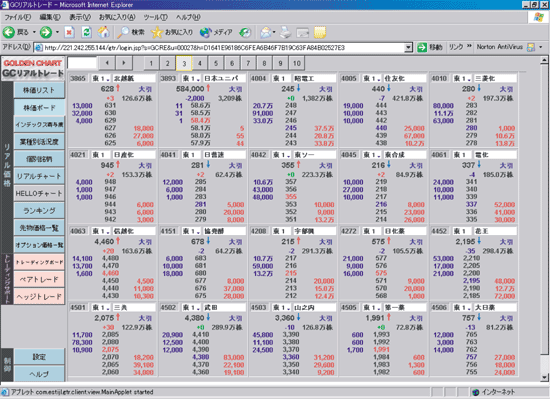Go to the Home page icon
This screenshot has height=399, width=550.
103,32
